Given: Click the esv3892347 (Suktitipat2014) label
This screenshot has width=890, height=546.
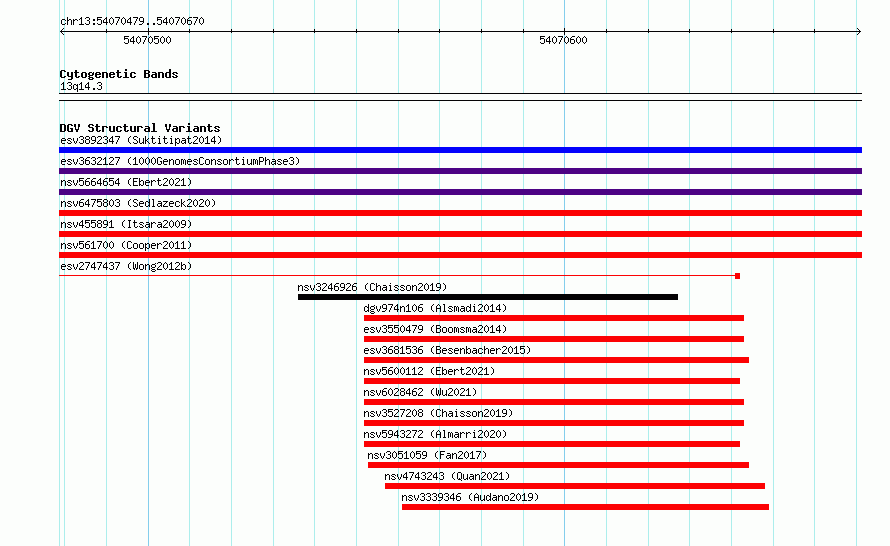Looking at the screenshot, I should click(x=141, y=140).
